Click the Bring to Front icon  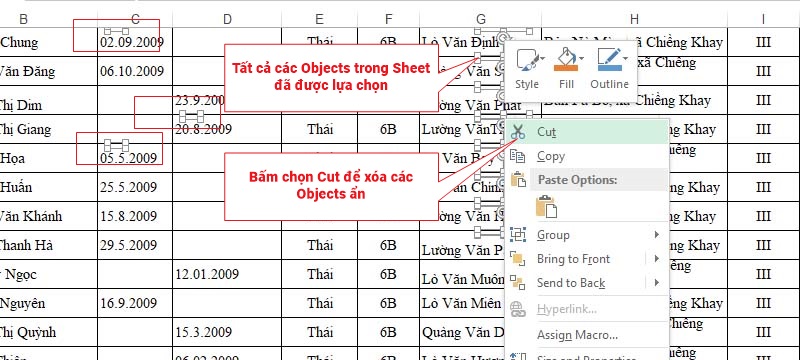[x=518, y=259]
